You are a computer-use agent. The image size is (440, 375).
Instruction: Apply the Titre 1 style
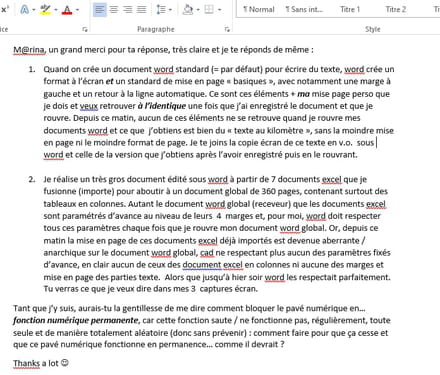(350, 9)
